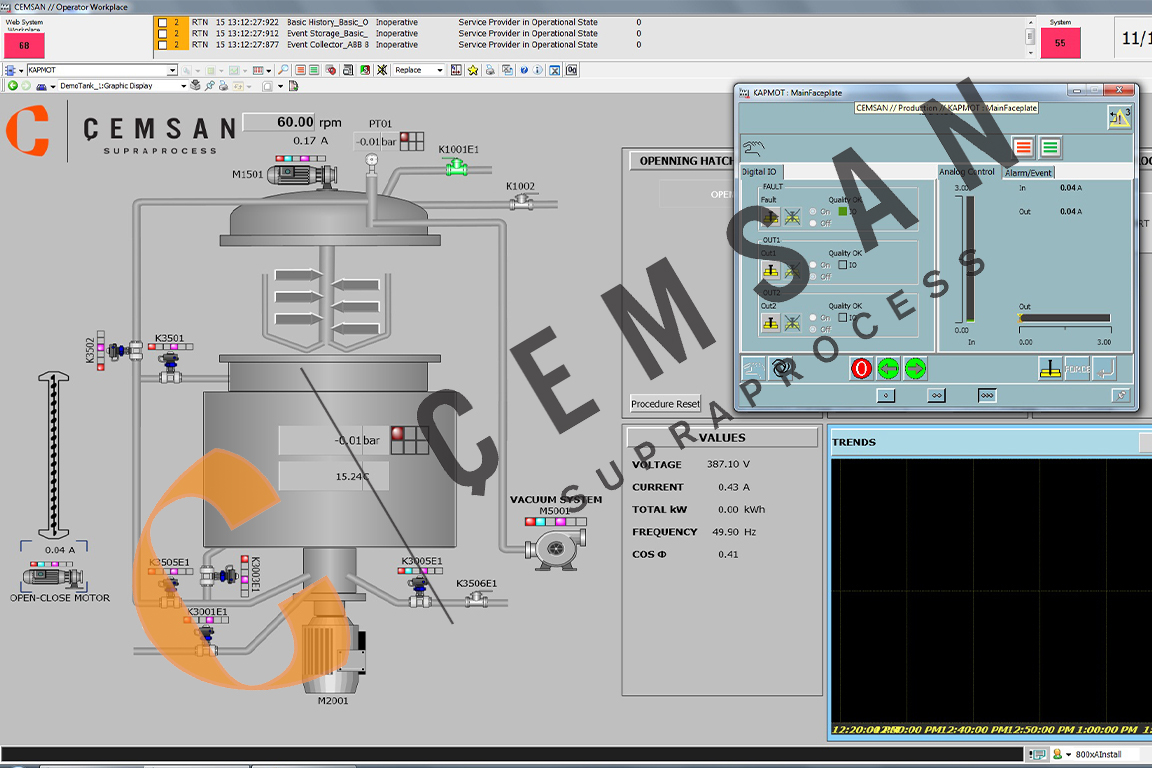Image resolution: width=1152 pixels, height=768 pixels.
Task: Click the info icon in toolbar
Action: tap(538, 70)
